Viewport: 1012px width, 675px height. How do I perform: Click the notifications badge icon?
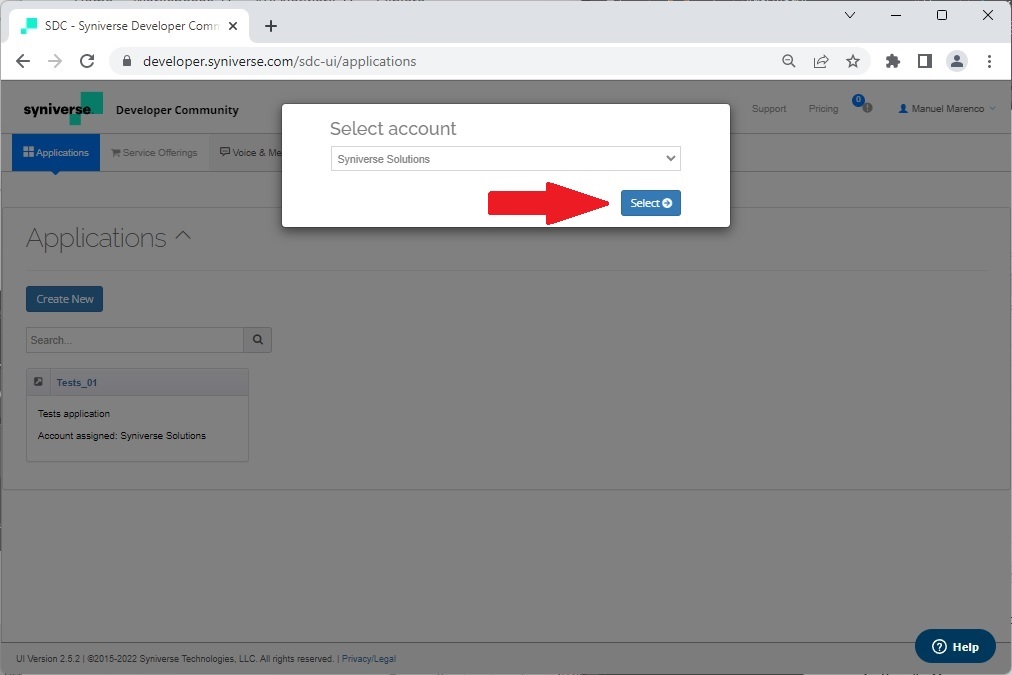(862, 104)
